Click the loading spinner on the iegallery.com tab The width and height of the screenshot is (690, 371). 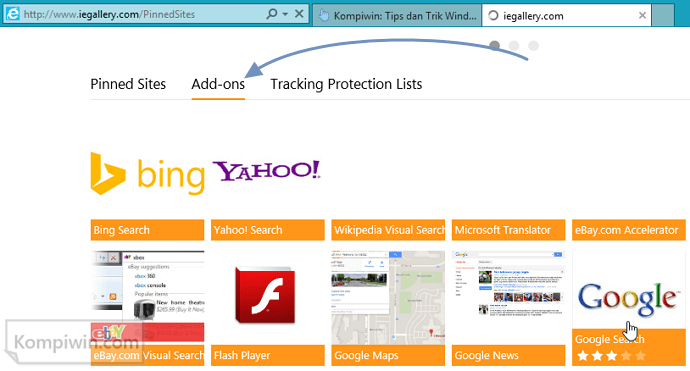[493, 16]
